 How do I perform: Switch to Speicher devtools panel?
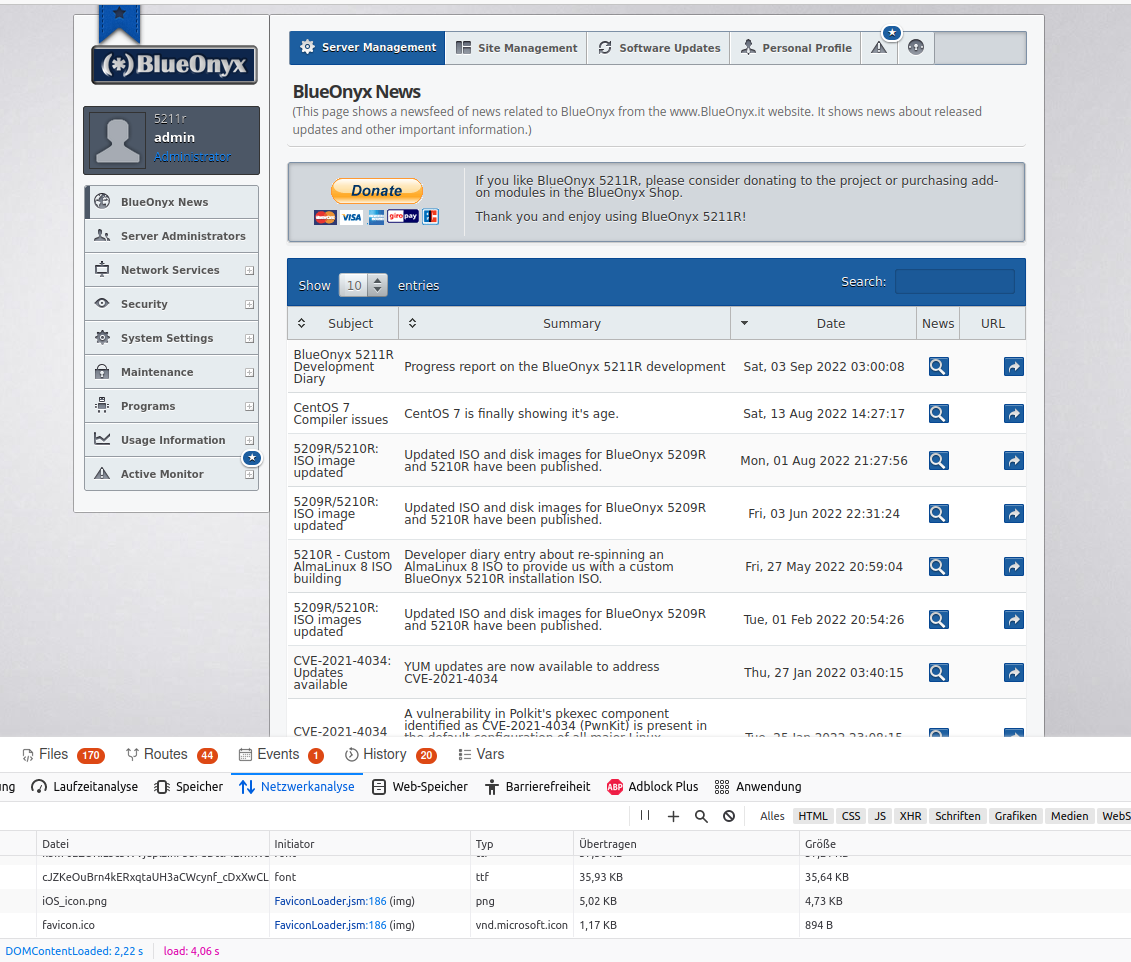[x=188, y=787]
